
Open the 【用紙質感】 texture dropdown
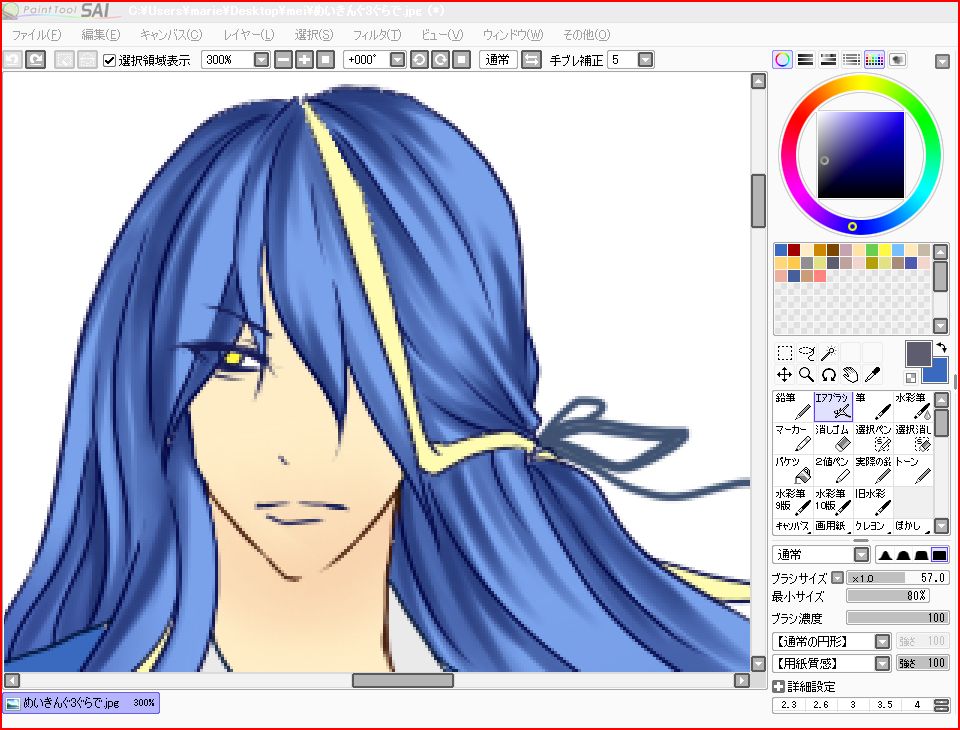882,663
